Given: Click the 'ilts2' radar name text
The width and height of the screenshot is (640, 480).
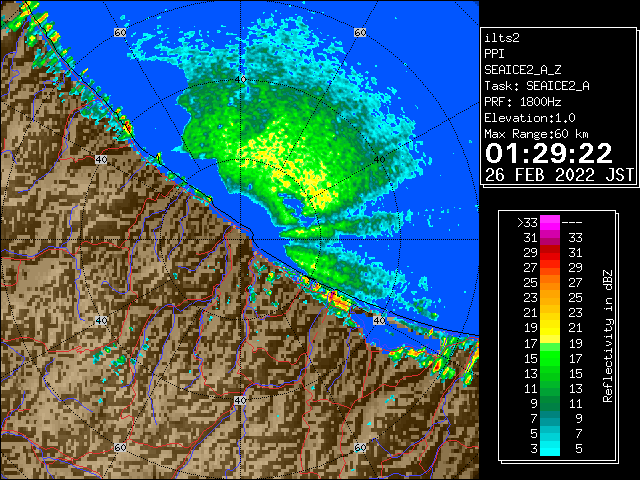Looking at the screenshot, I should coord(502,38).
